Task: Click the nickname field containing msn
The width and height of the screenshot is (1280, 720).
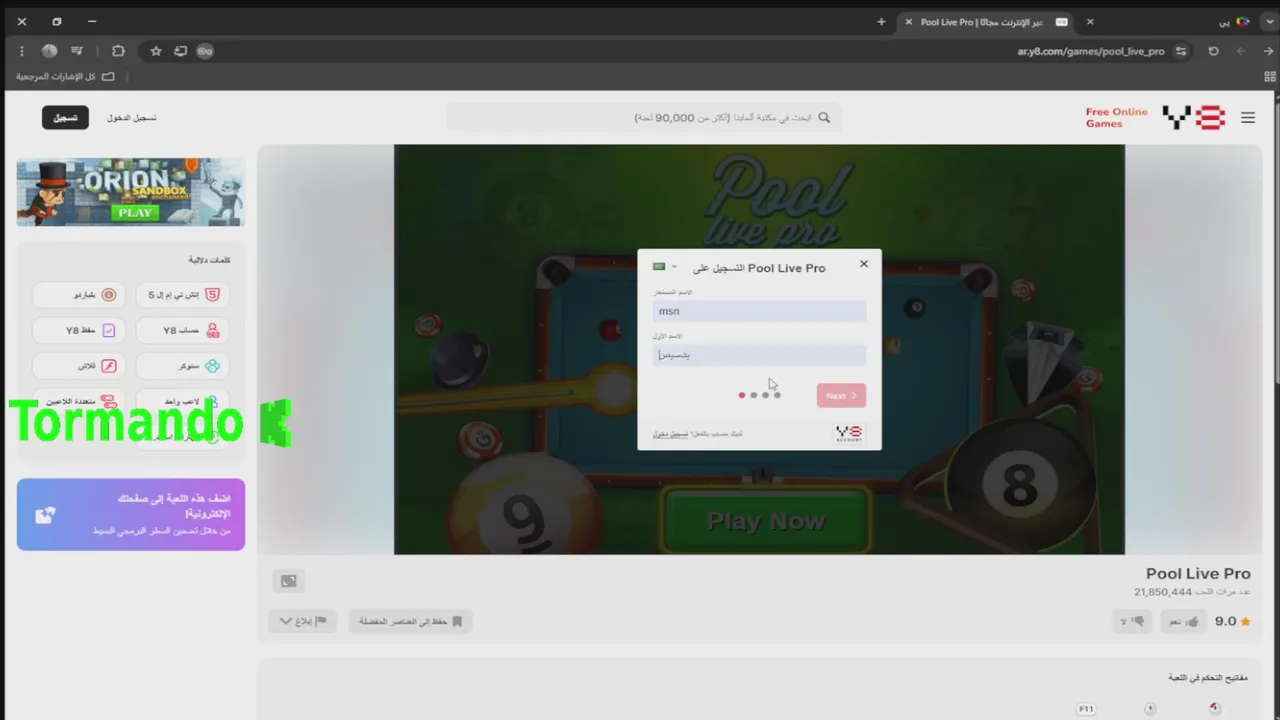Action: (x=759, y=311)
